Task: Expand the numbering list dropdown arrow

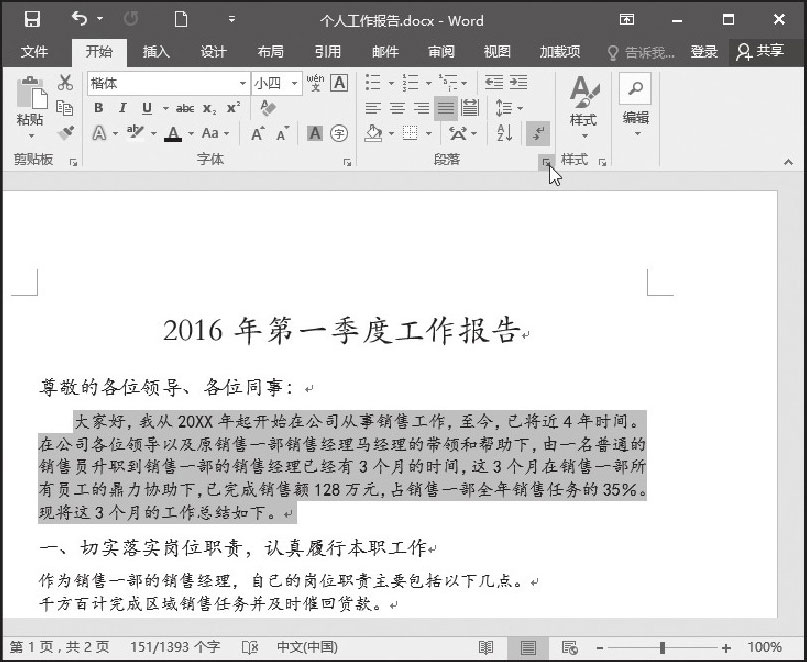Action: [x=428, y=83]
